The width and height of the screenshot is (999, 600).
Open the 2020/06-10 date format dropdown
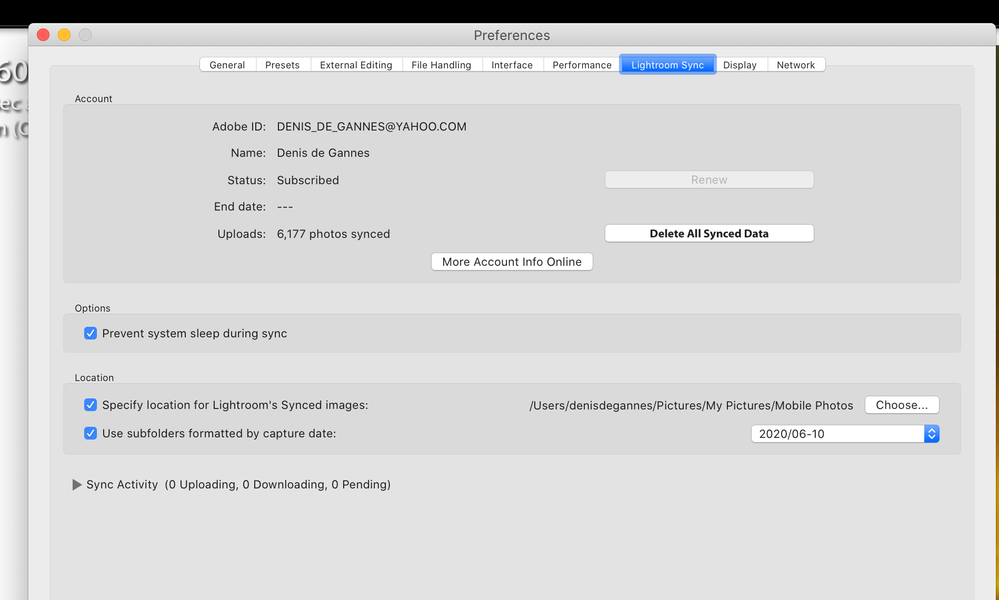845,434
